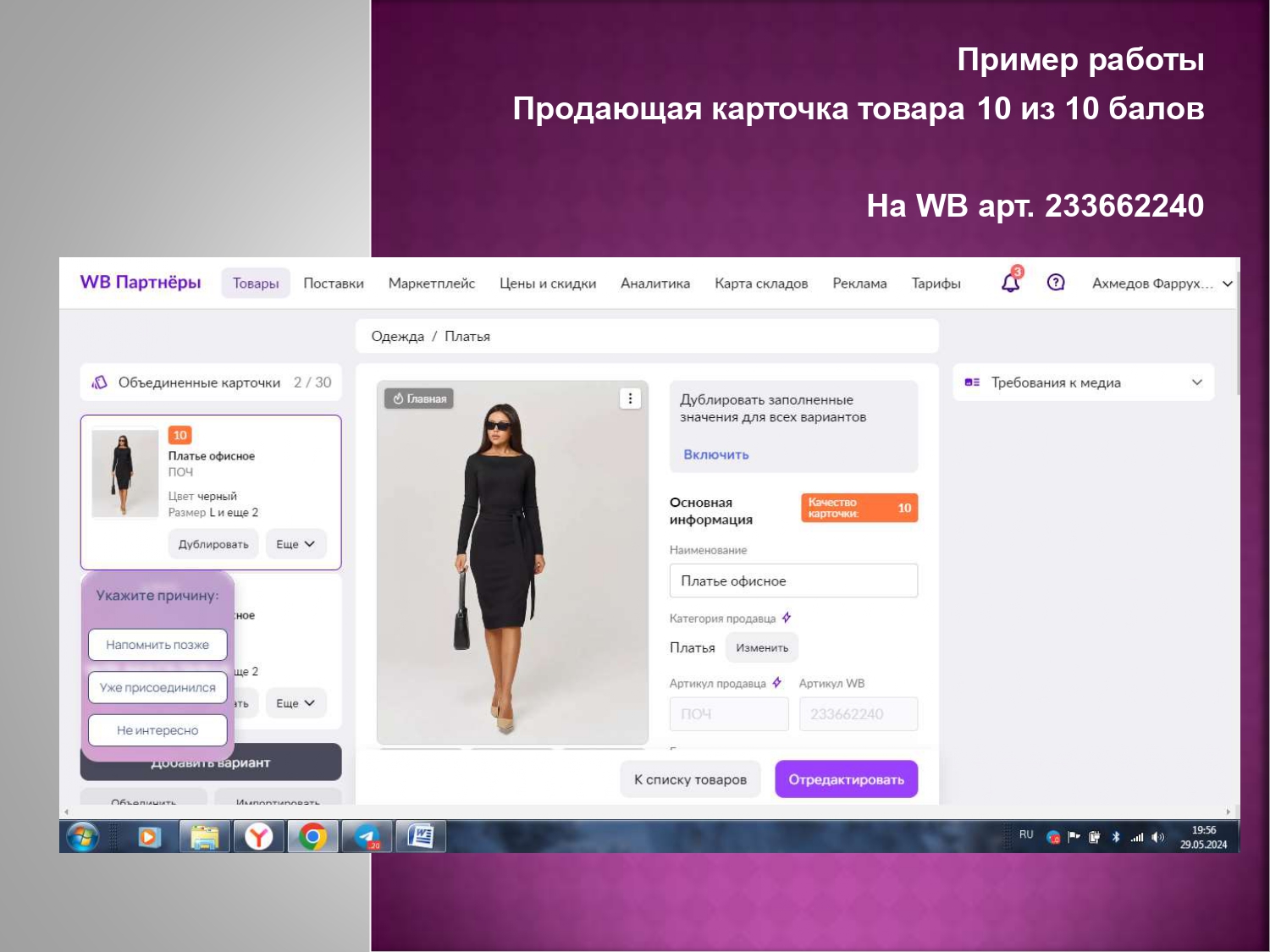Click the Одежда breadcrumb
Image resolution: width=1270 pixels, height=952 pixels.
click(x=397, y=337)
